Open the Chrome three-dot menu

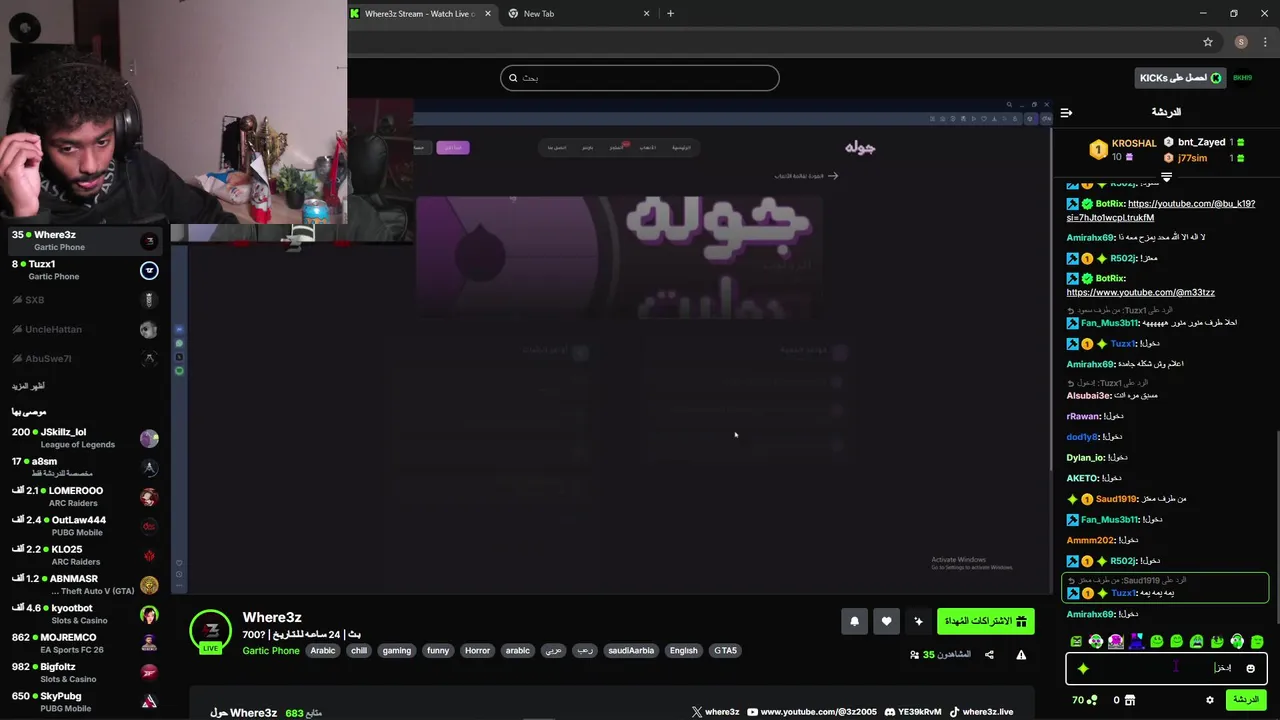coord(1266,42)
